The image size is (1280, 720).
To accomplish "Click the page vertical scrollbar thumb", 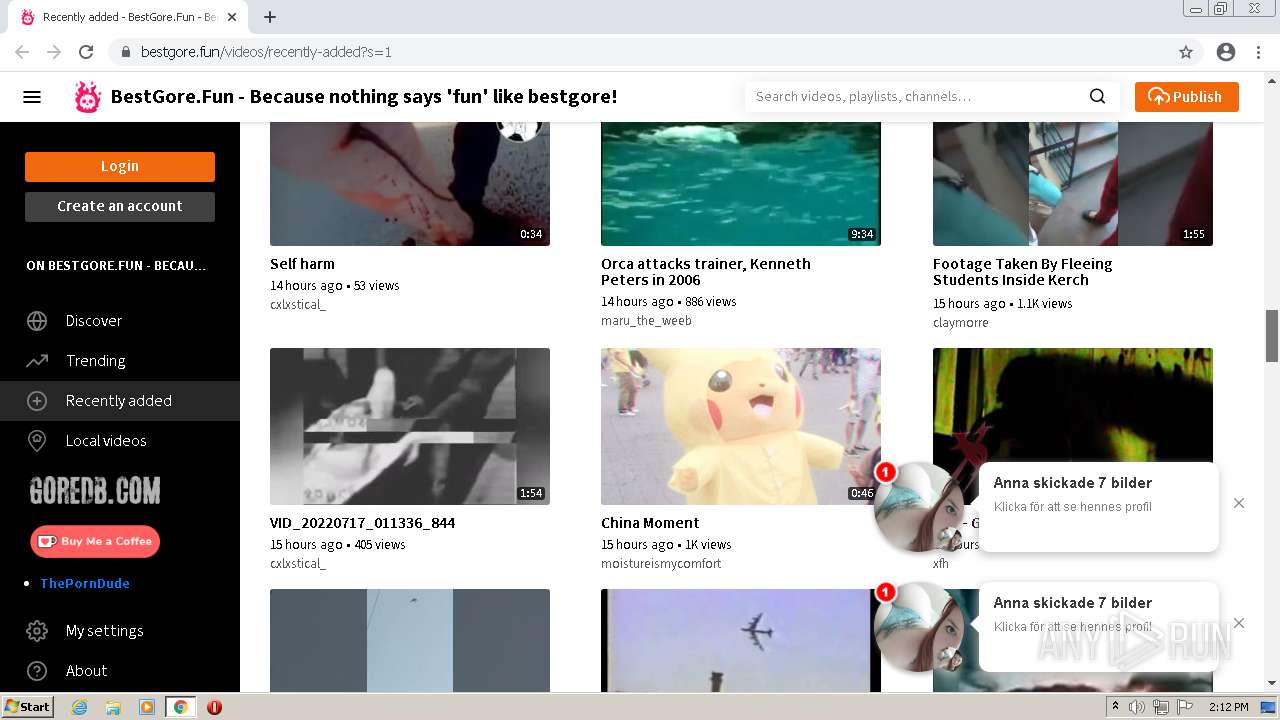I will [1272, 336].
